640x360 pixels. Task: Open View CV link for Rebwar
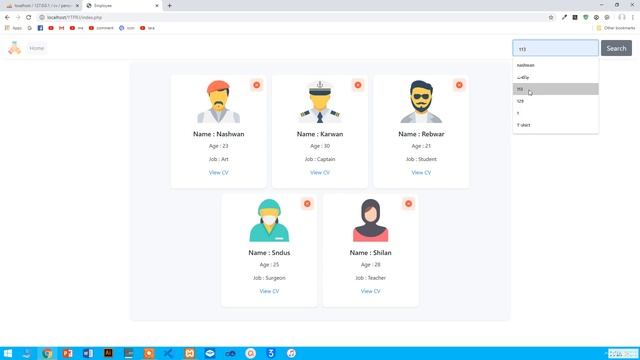[421, 173]
